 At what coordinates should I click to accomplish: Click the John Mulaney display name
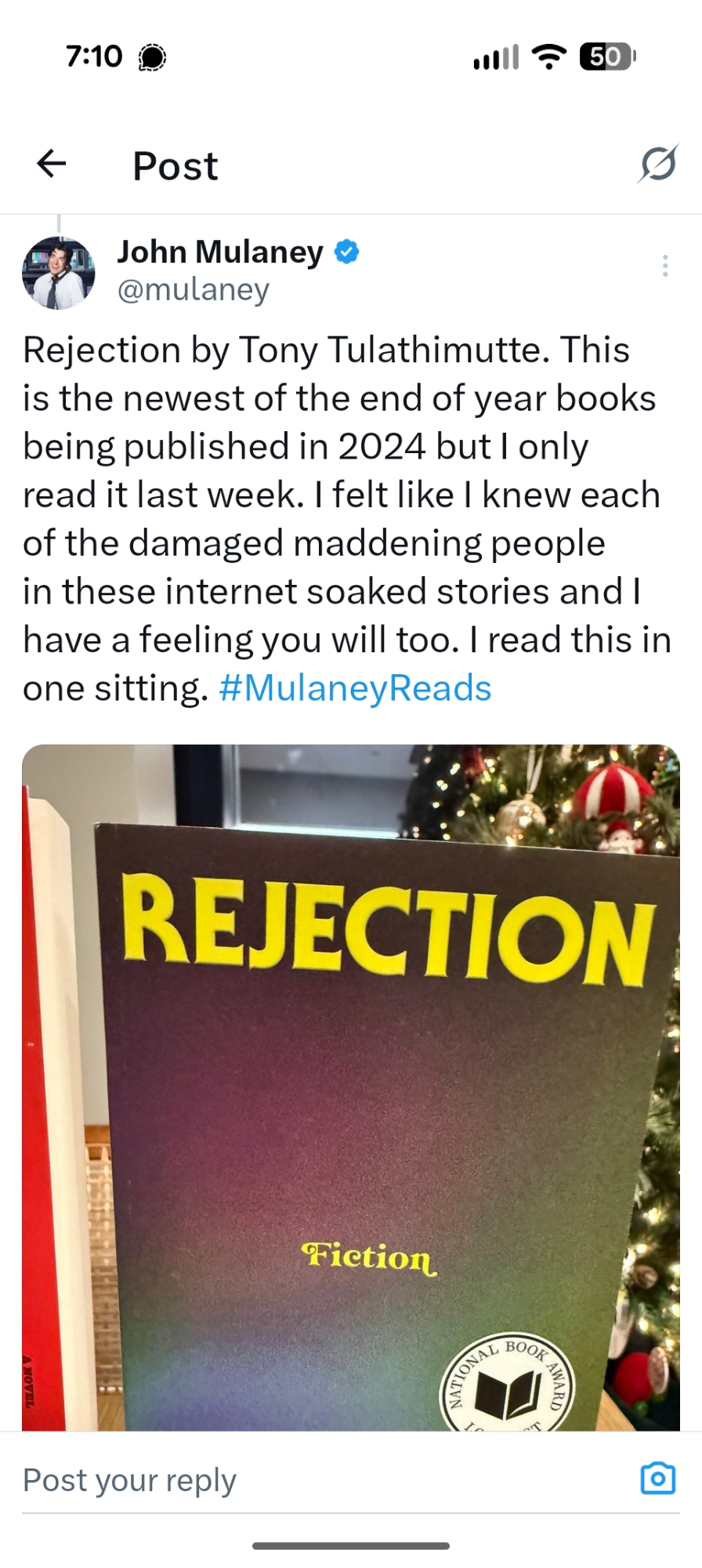(x=220, y=252)
